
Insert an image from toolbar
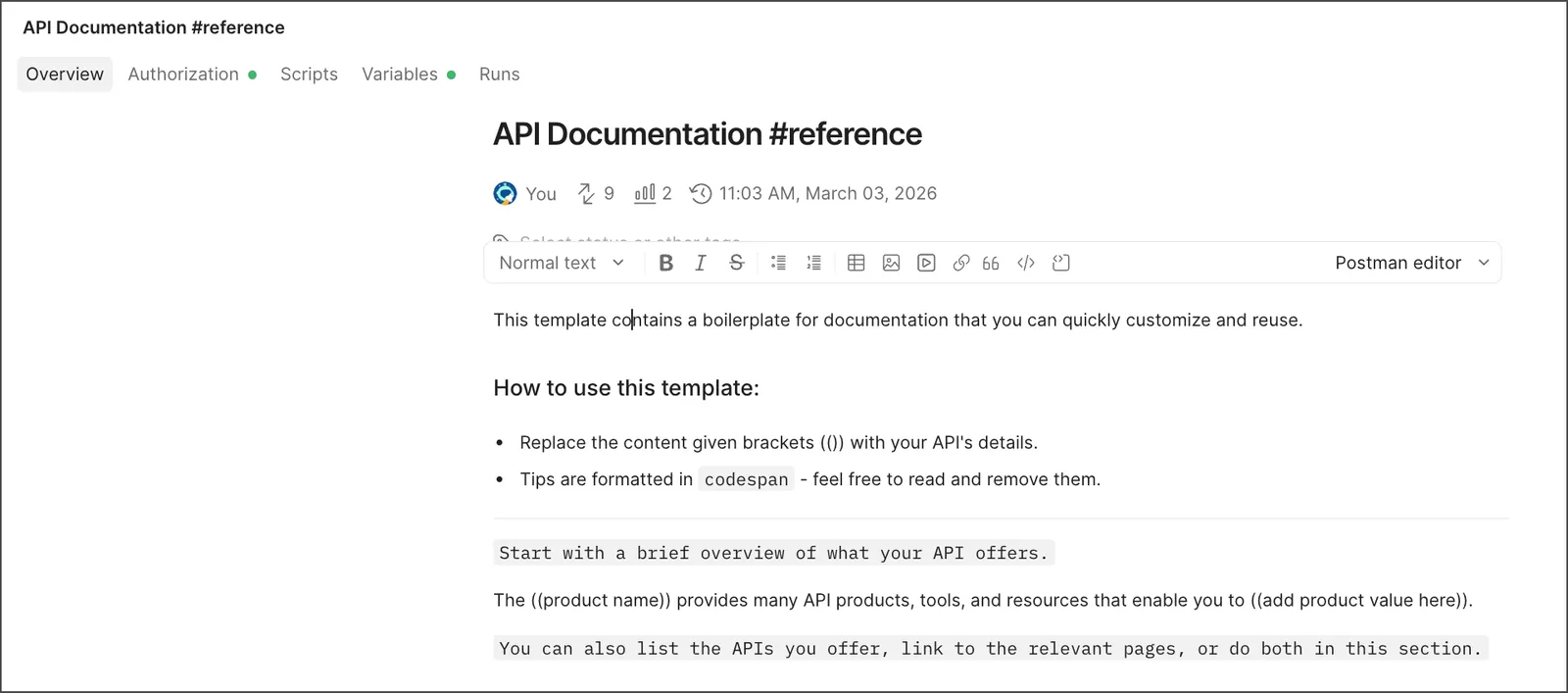[x=891, y=263]
